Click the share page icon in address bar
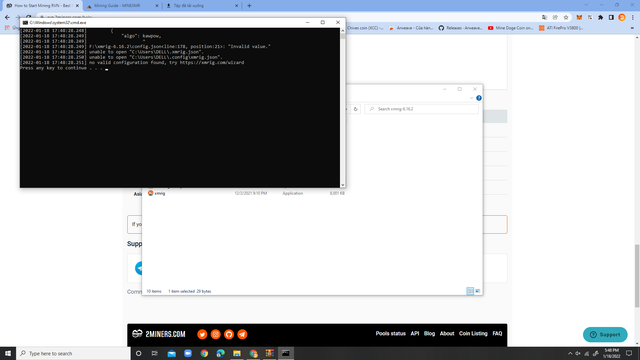Image resolution: width=640 pixels, height=360 pixels. [555, 17]
